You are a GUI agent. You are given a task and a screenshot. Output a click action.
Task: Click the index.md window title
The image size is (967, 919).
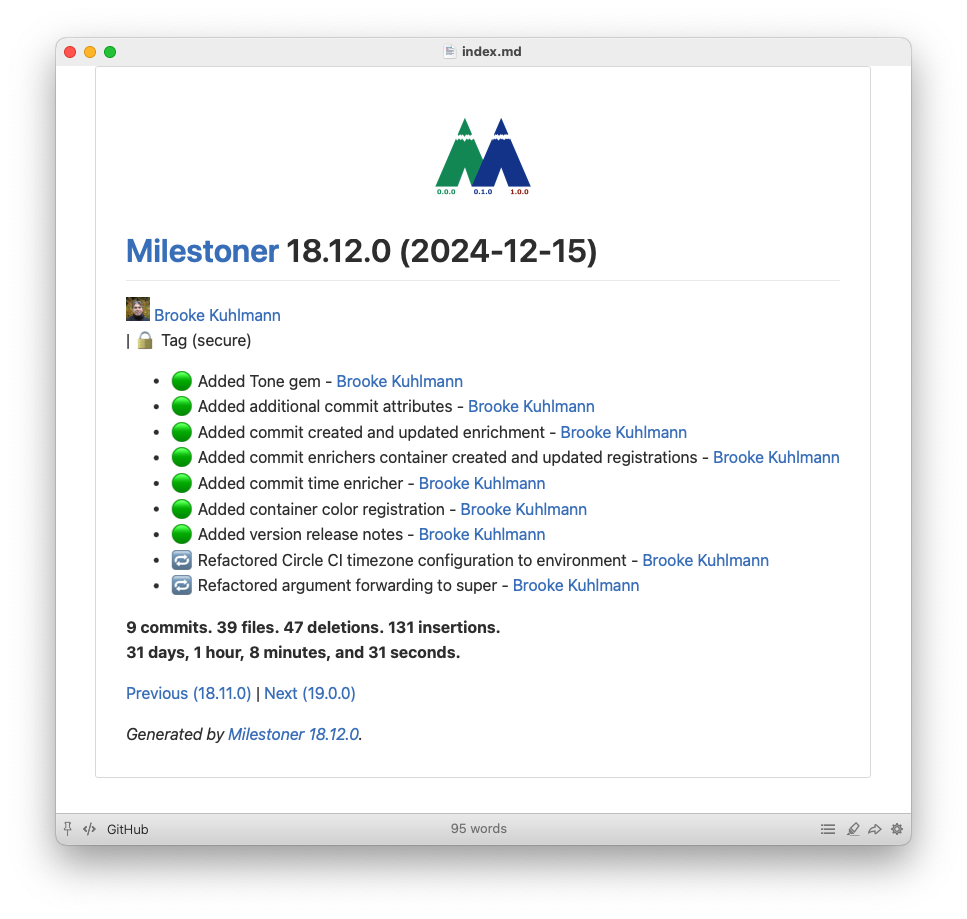[492, 52]
